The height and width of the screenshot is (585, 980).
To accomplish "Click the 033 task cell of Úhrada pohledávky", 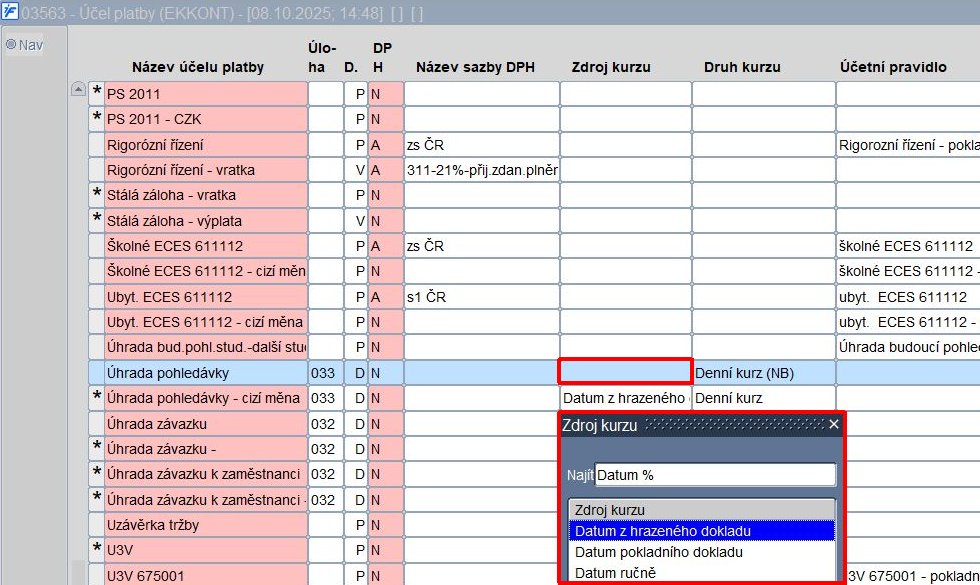I will click(326, 372).
